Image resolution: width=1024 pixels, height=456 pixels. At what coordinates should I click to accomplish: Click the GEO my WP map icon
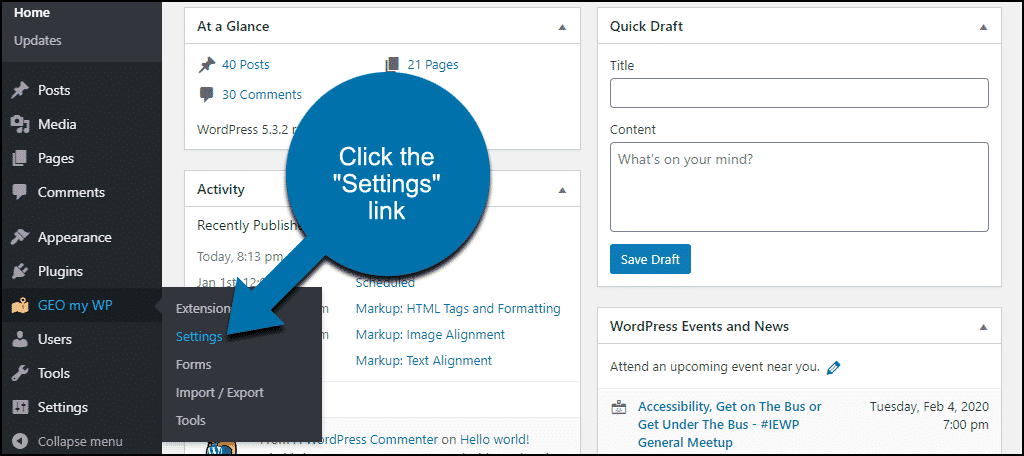[x=20, y=305]
